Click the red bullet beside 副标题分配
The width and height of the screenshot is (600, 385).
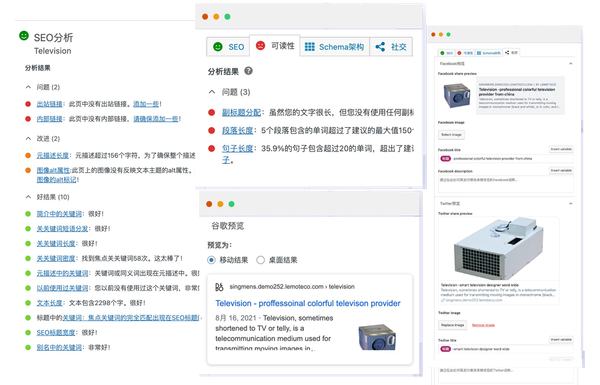click(211, 113)
